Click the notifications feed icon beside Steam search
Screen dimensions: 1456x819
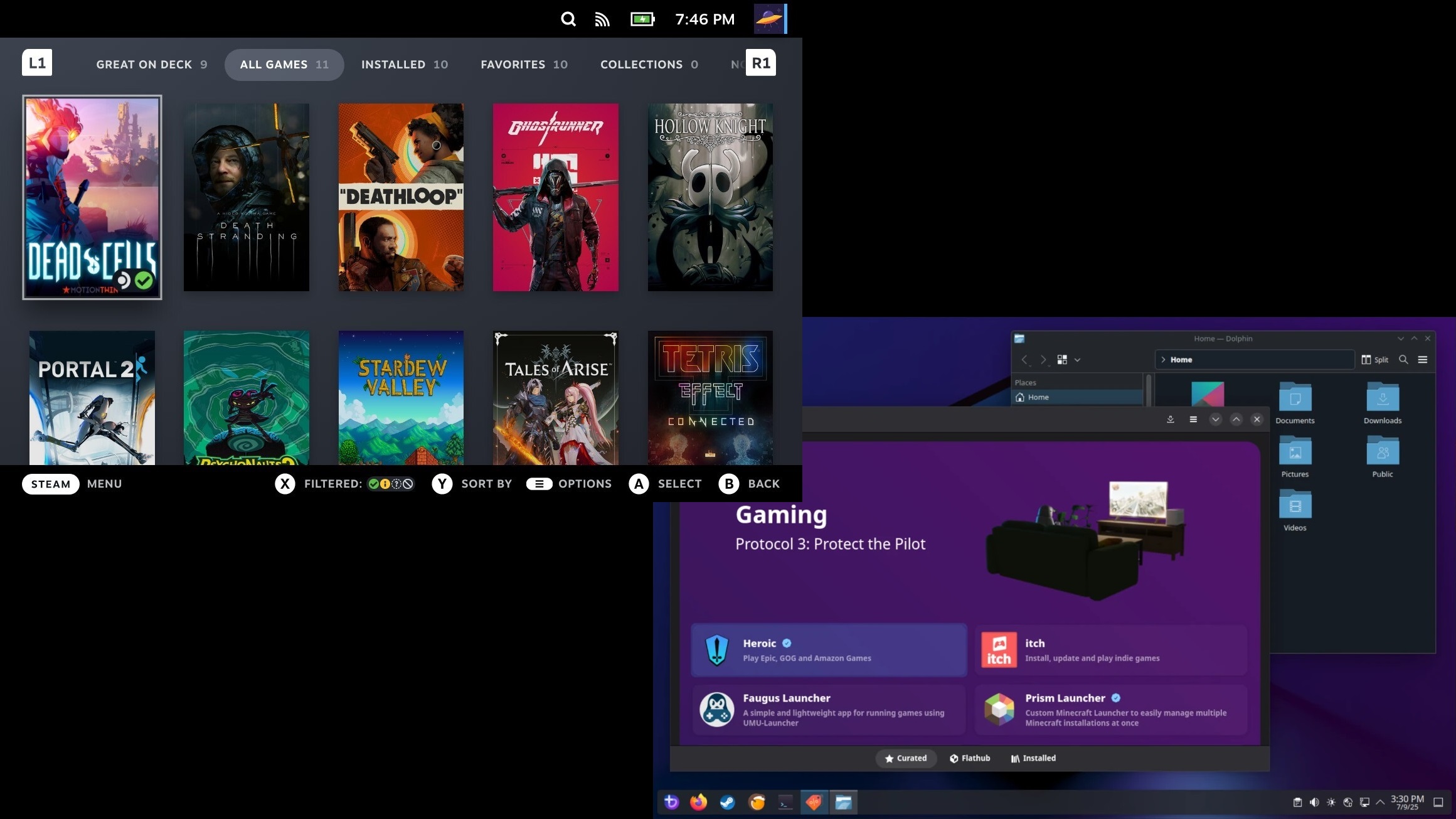(x=603, y=19)
